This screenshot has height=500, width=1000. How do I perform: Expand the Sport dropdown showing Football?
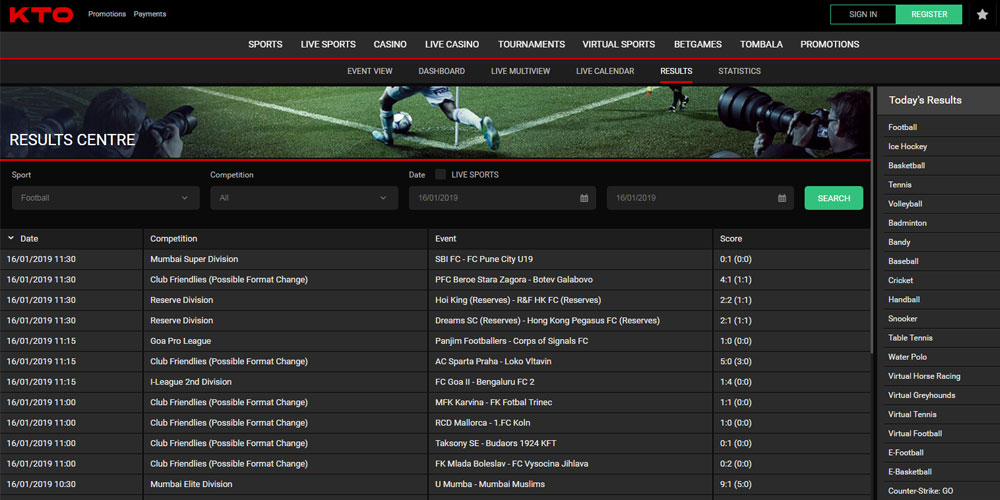[x=105, y=198]
